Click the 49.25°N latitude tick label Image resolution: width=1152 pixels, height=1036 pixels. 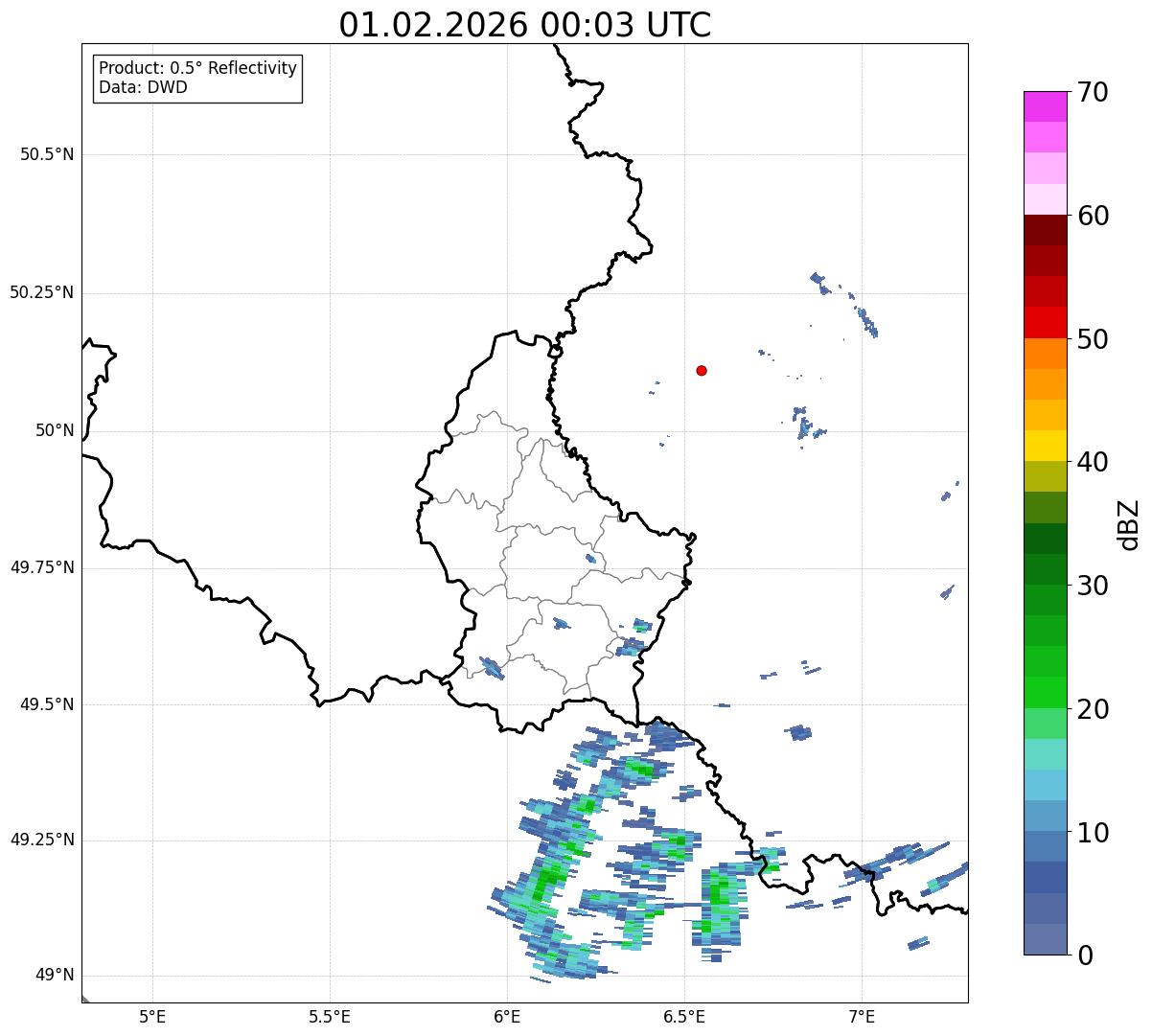click(42, 840)
